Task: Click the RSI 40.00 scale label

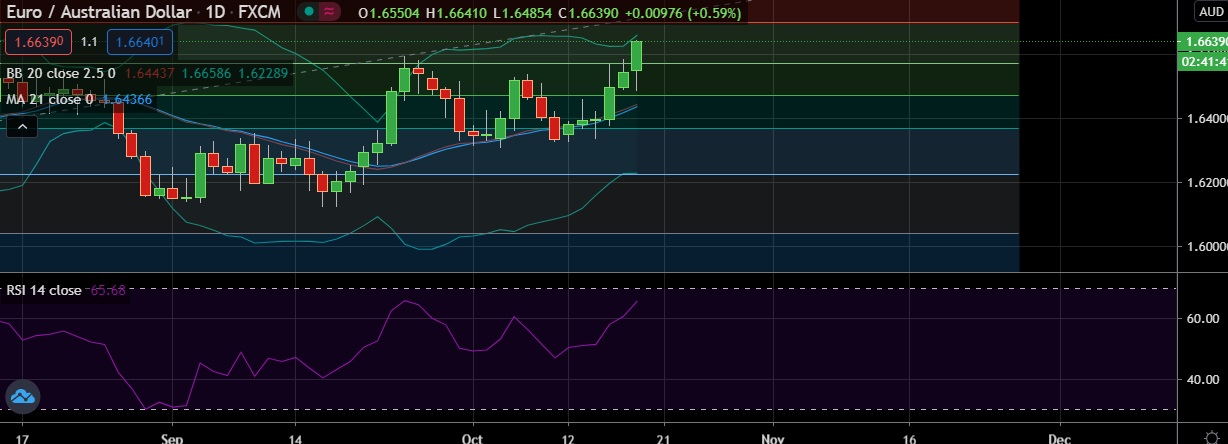Action: 1205,380
